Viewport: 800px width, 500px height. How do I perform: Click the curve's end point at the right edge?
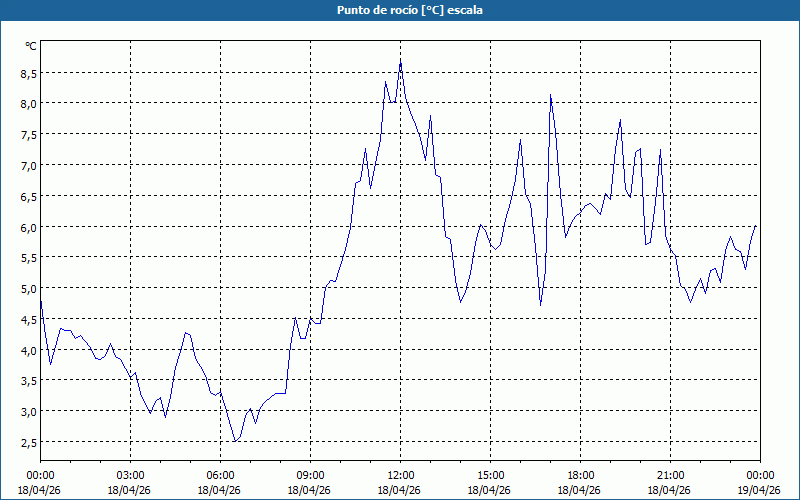[756, 226]
